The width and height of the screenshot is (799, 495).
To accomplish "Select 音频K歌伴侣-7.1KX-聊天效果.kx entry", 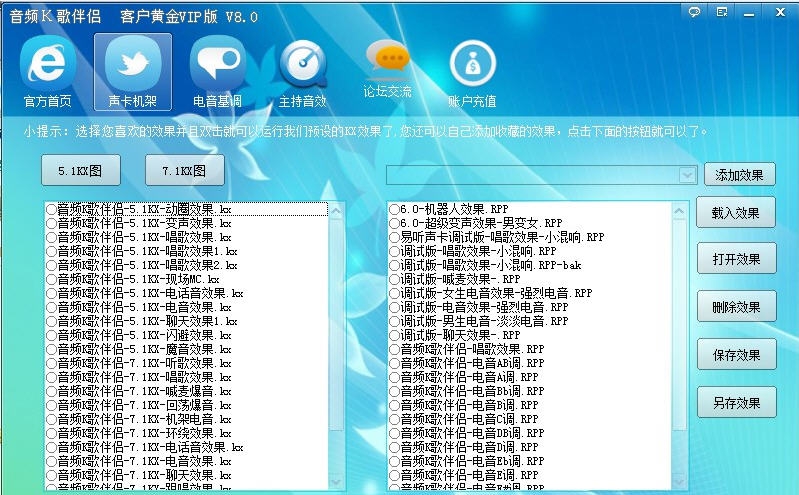I will 139,476.
